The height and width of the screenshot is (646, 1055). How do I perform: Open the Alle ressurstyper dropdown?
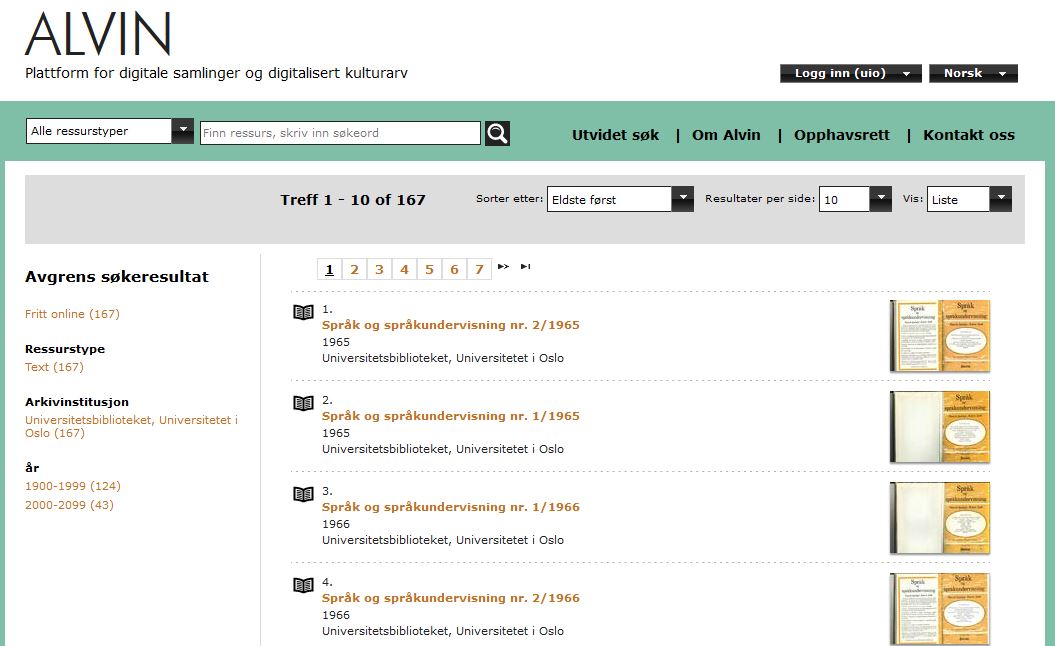point(110,131)
